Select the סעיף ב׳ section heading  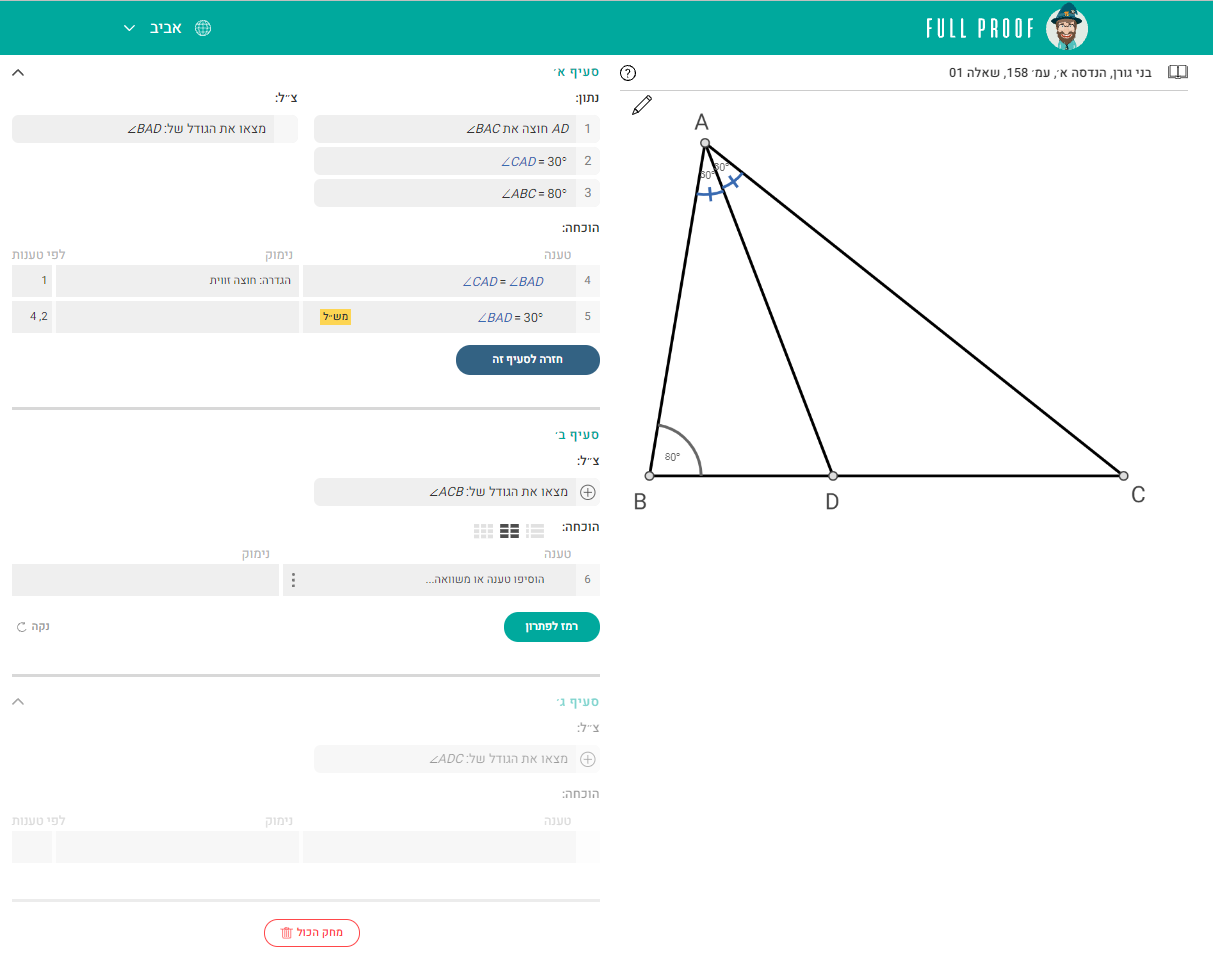[x=577, y=435]
